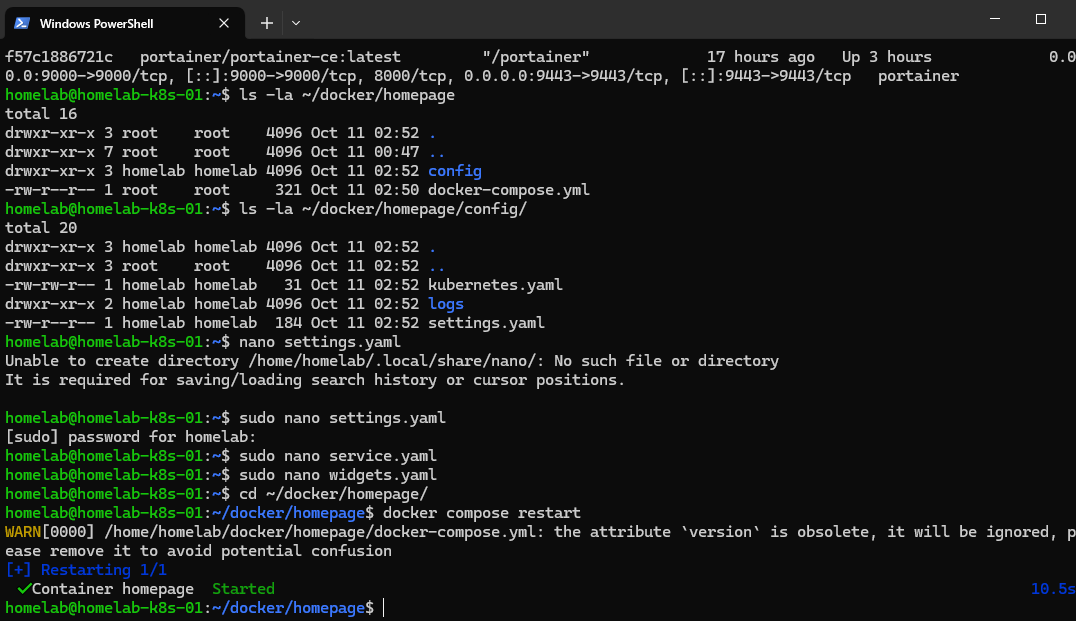Click the kubernetes.yaml file name
Screen dimensions: 1076x621
(495, 285)
